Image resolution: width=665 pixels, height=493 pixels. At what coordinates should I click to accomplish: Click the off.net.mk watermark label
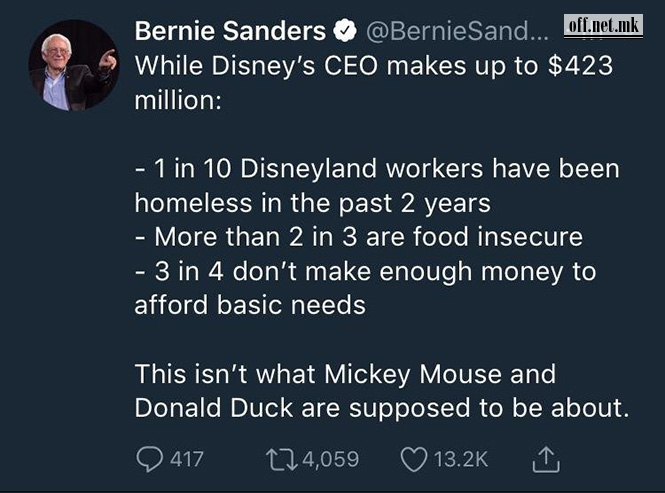click(603, 25)
